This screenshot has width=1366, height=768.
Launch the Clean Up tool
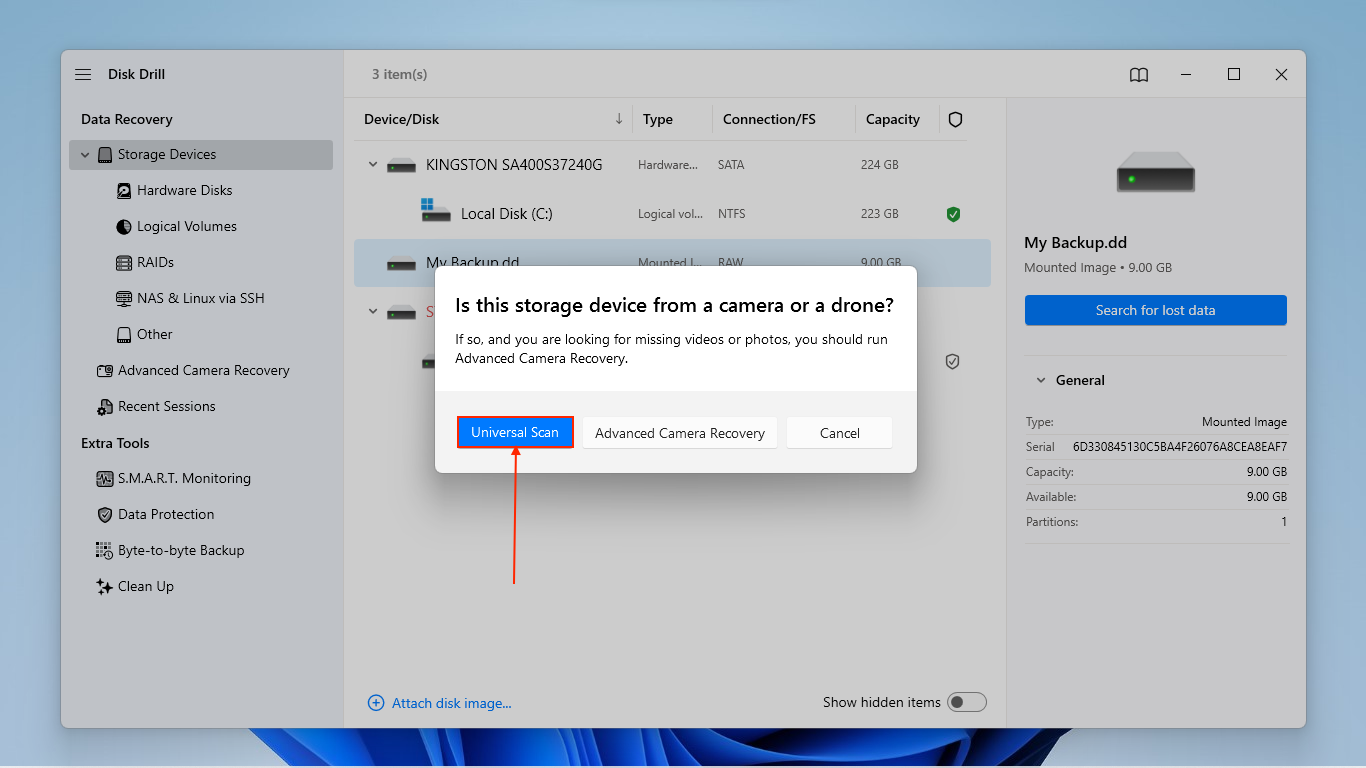[x=145, y=586]
